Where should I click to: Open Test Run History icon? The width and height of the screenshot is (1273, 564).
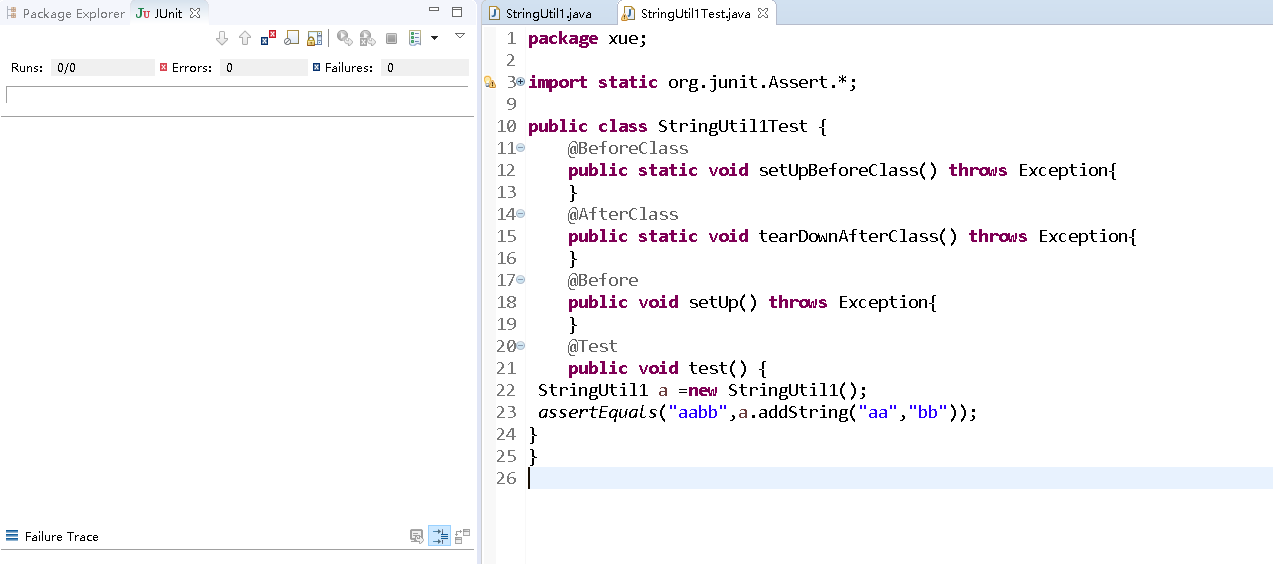[x=414, y=38]
